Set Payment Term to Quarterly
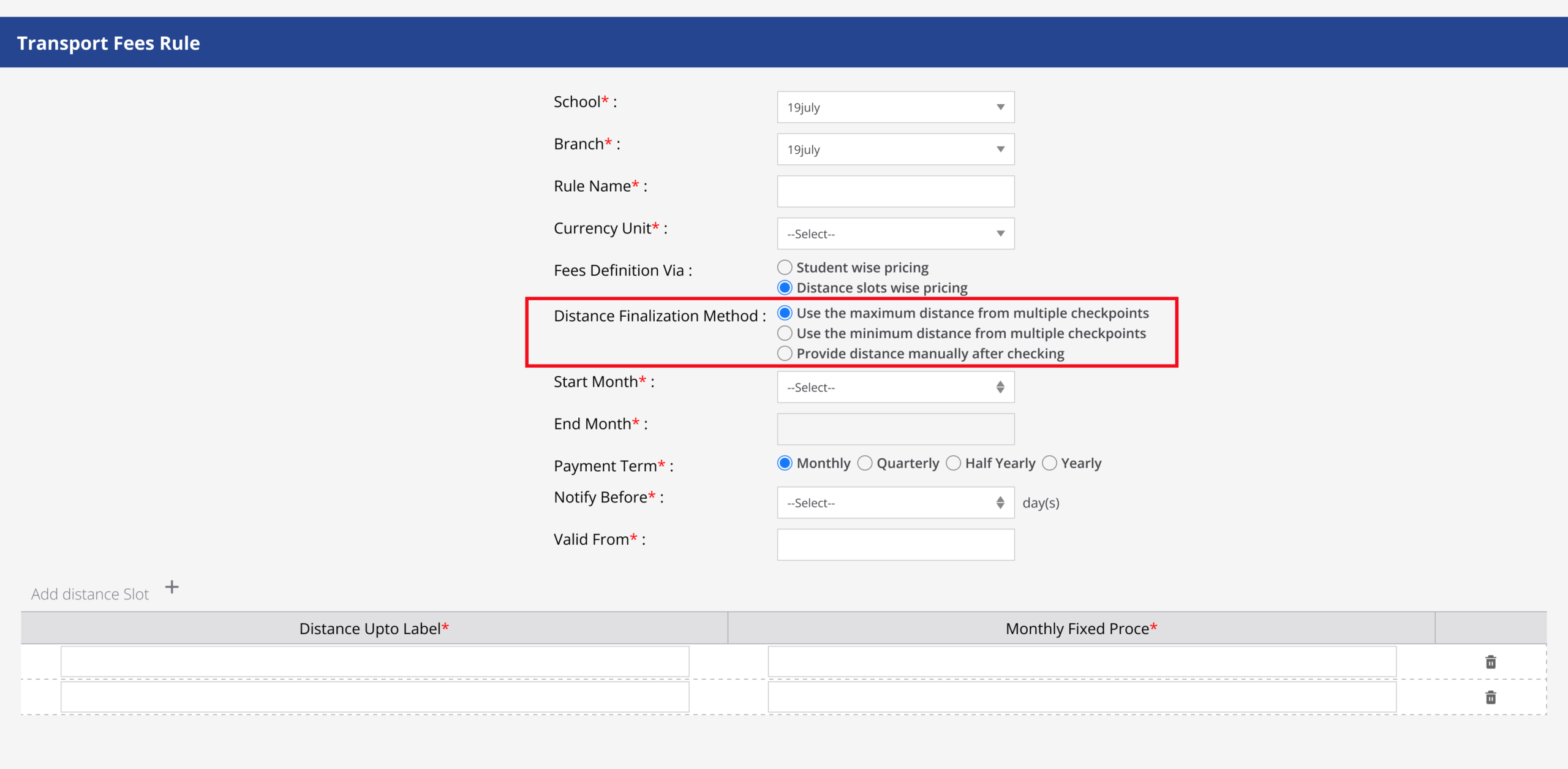 click(865, 463)
